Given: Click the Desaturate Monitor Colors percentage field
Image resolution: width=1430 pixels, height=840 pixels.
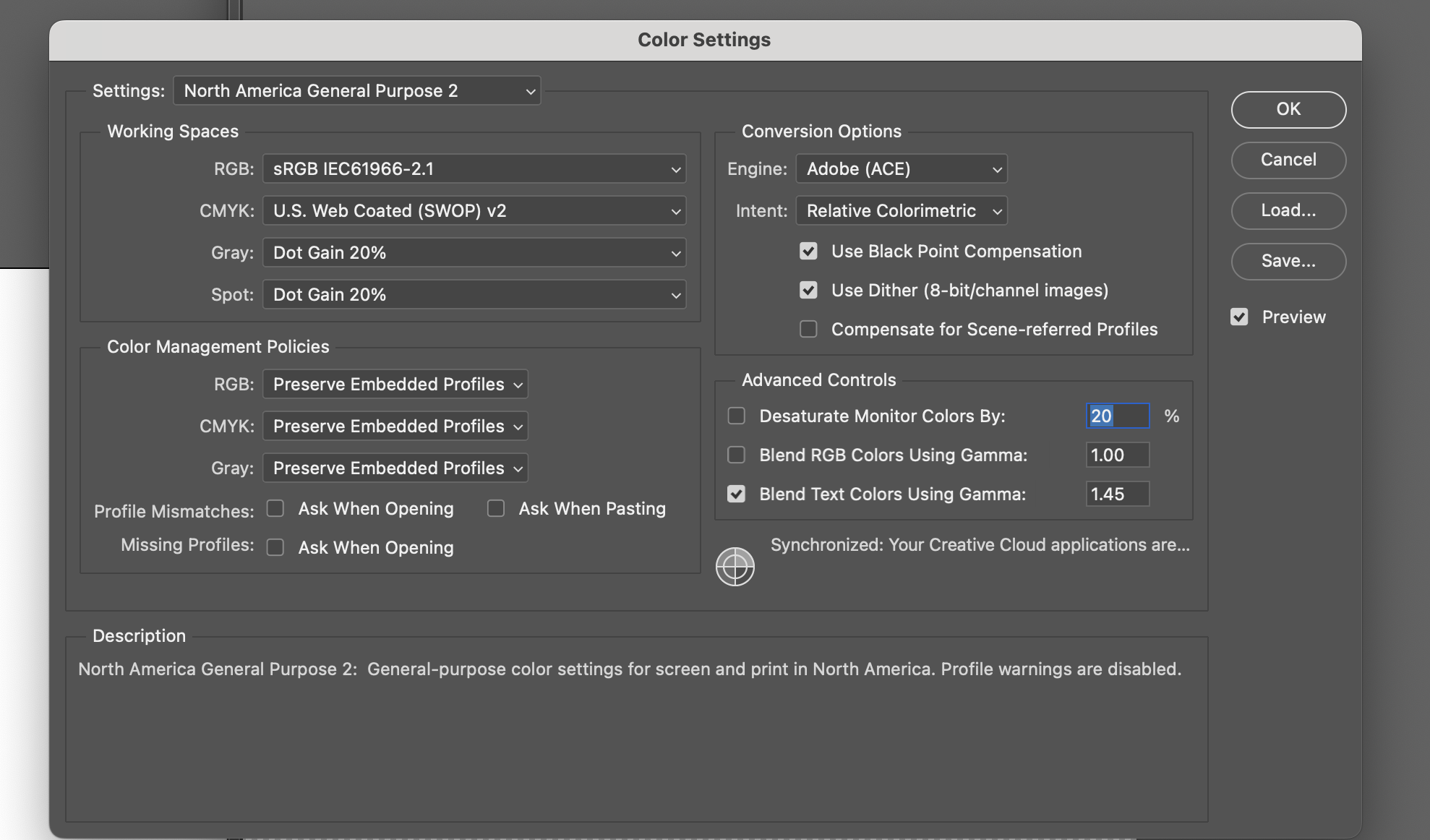Looking at the screenshot, I should [1117, 414].
